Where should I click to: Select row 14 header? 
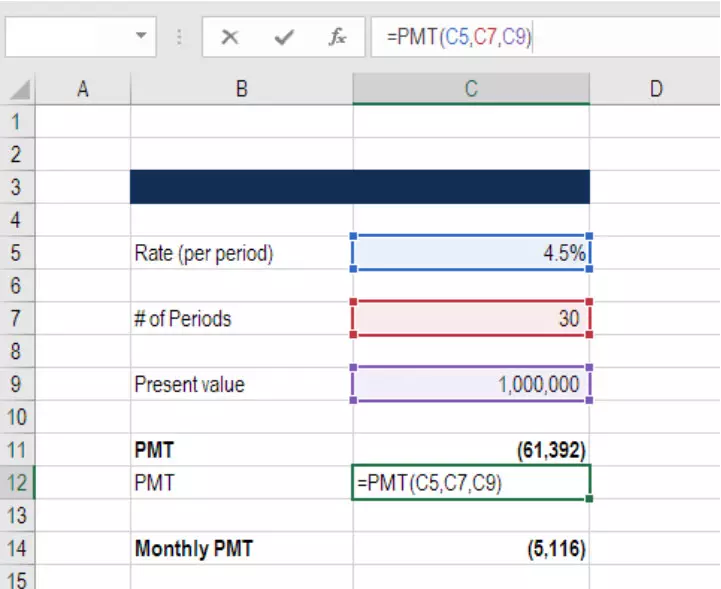click(x=17, y=548)
